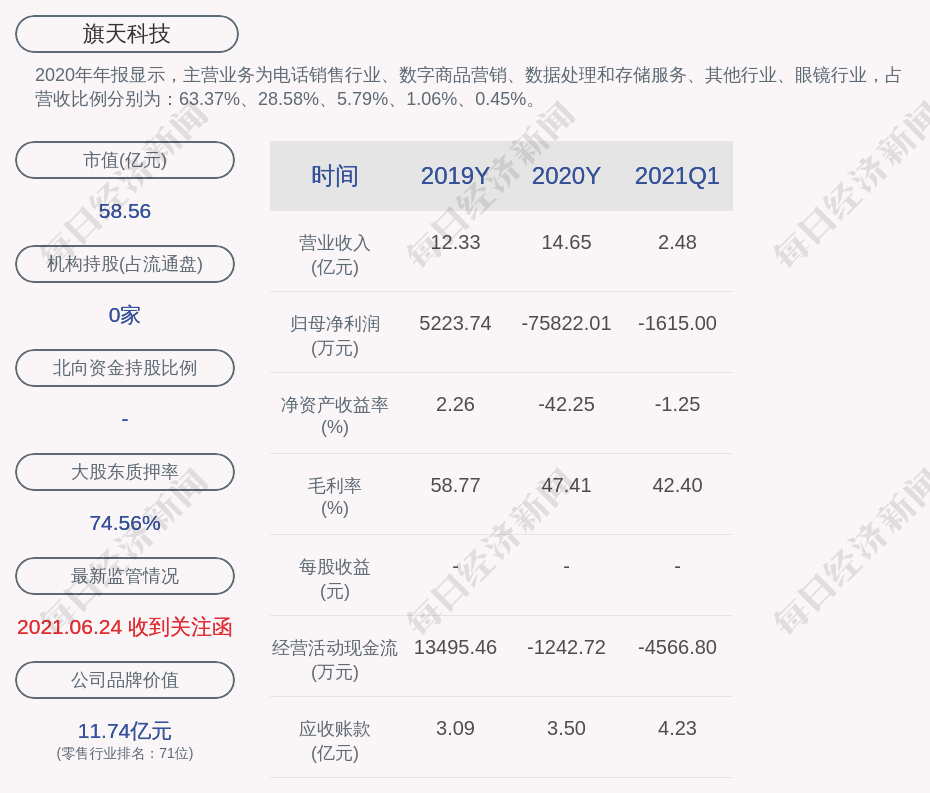Click brand value 11.74亿元
The width and height of the screenshot is (930, 793).
pyautogui.click(x=125, y=731)
